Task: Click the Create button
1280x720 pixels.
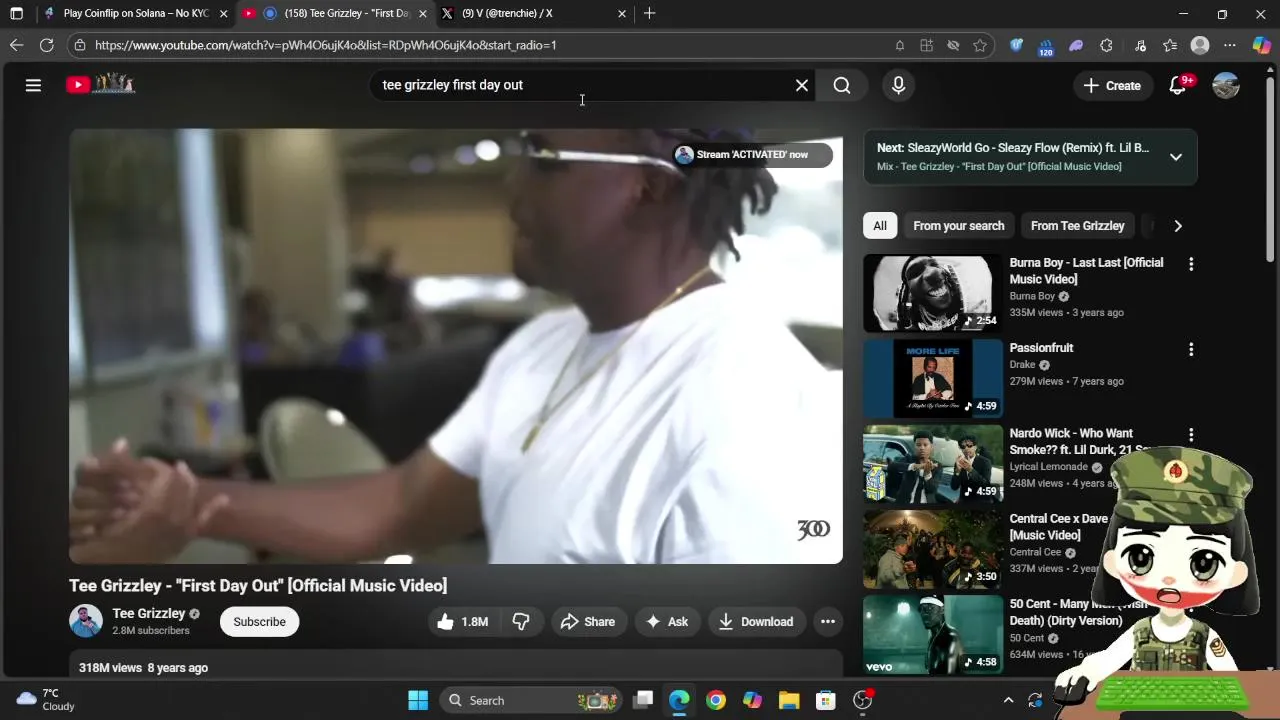Action: pyautogui.click(x=1112, y=85)
